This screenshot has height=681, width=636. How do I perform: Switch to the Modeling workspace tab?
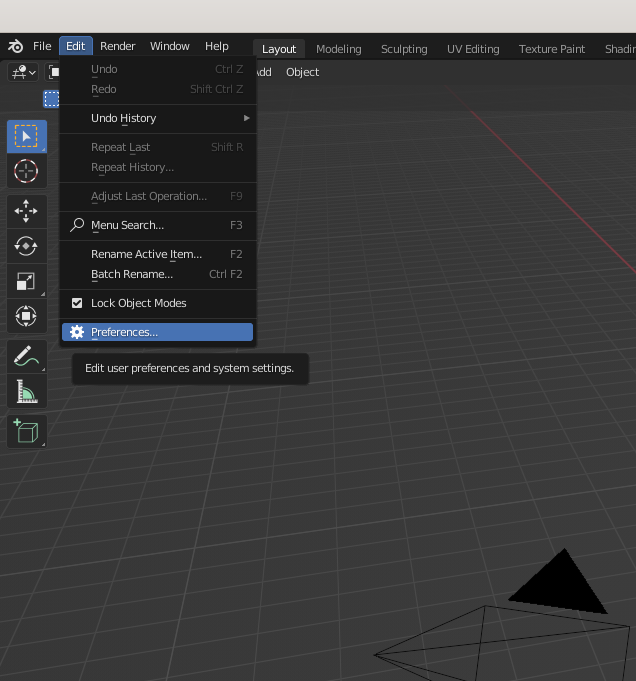338,49
